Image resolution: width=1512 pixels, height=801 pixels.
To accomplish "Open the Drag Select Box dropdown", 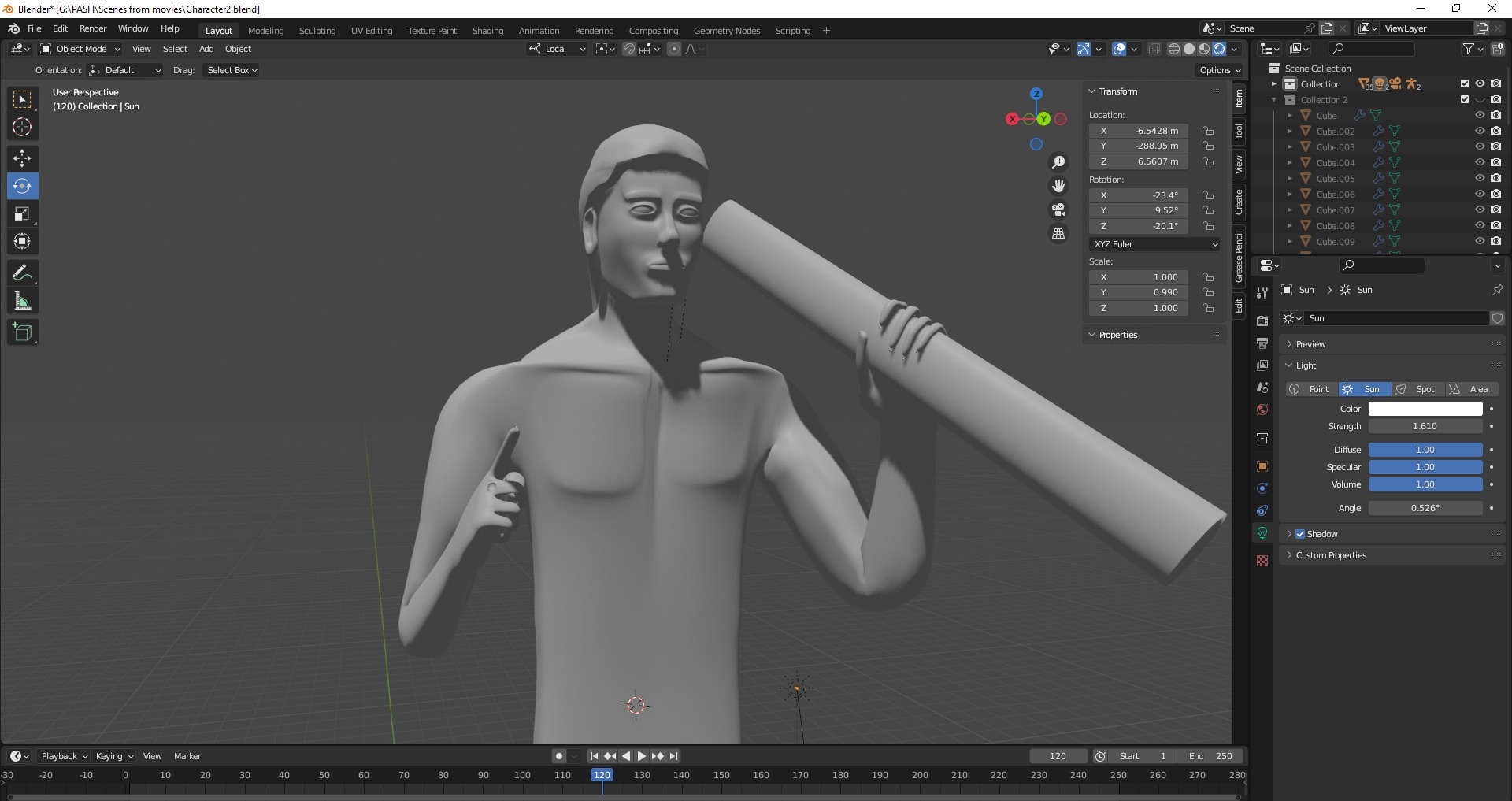I will [232, 70].
